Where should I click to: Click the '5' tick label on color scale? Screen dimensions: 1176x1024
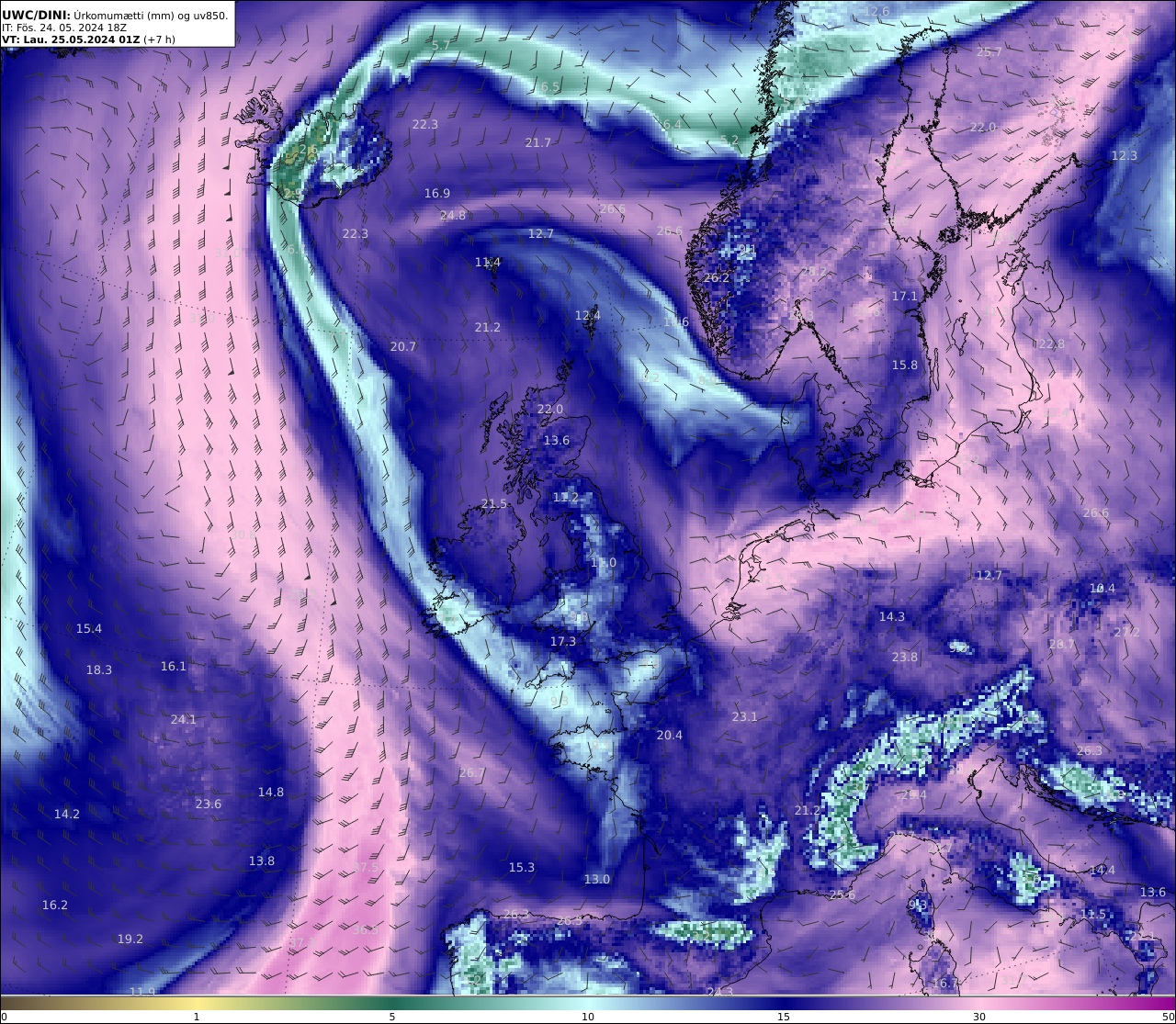(392, 1017)
